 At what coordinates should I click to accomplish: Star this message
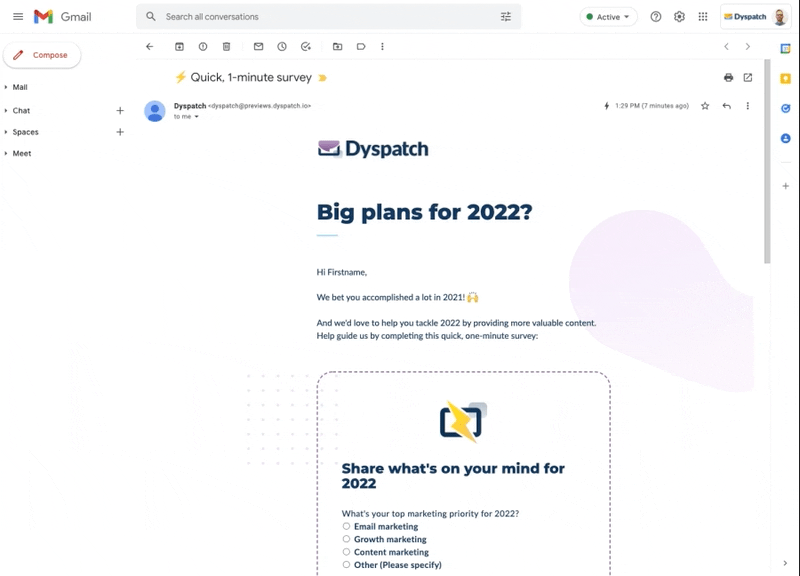click(705, 106)
